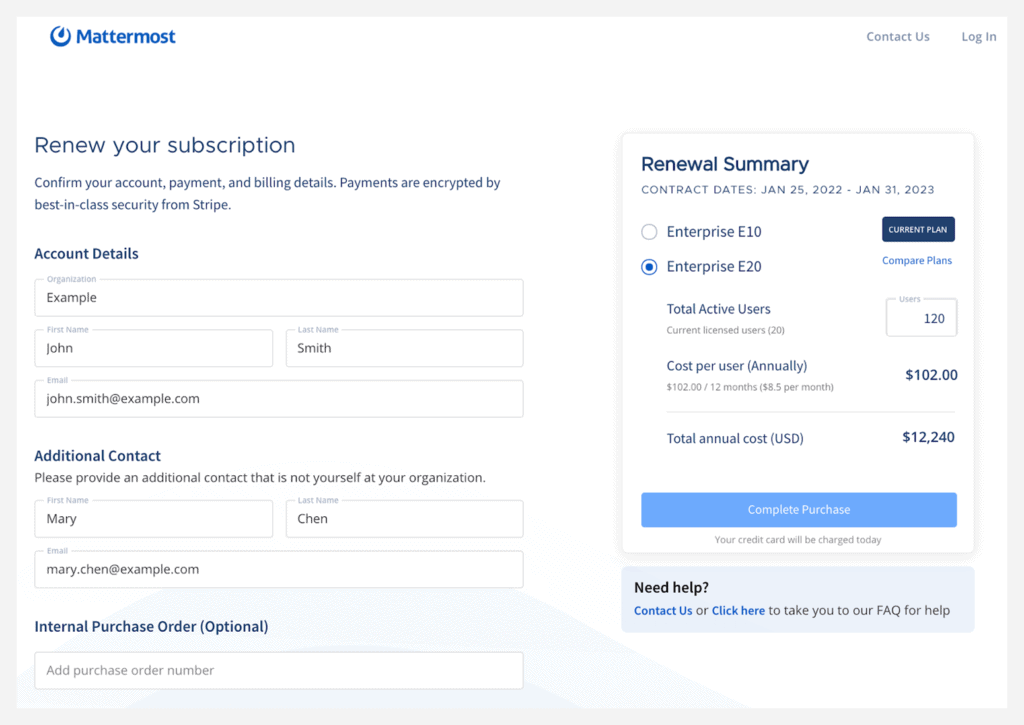1024x725 pixels.
Task: Open the Log In link
Action: [x=978, y=37]
